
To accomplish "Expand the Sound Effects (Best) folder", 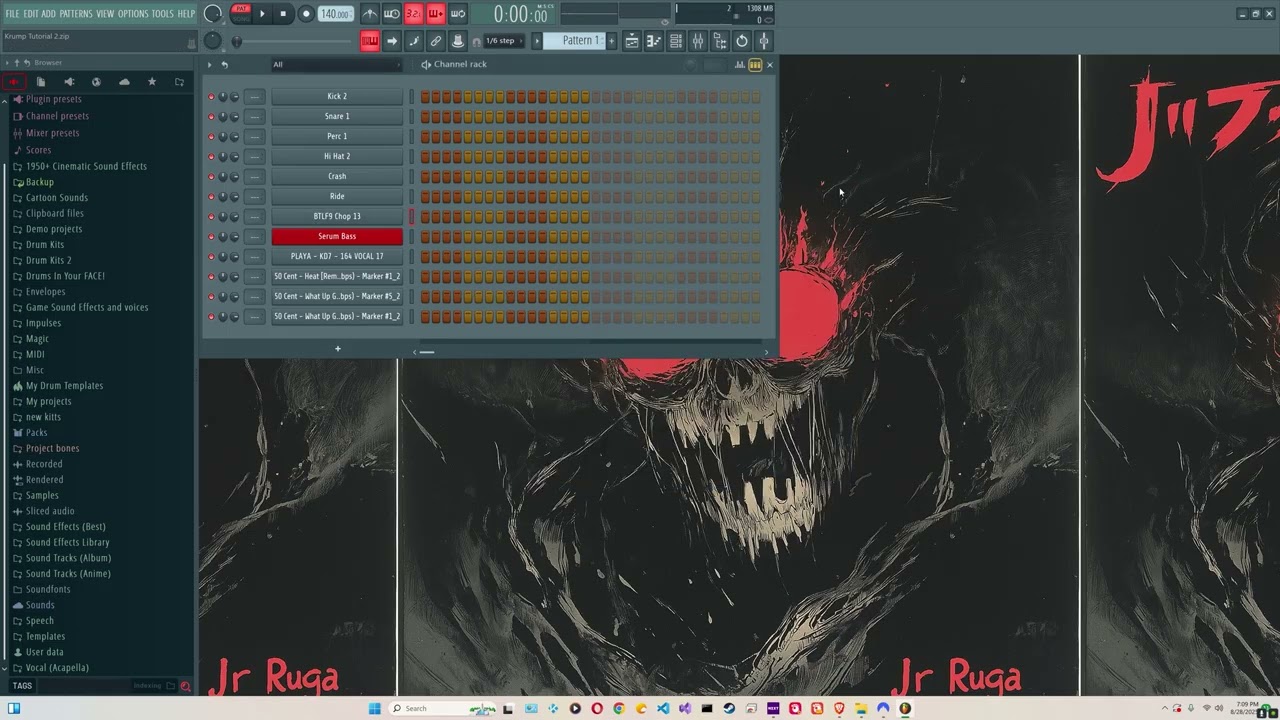I will (x=66, y=527).
